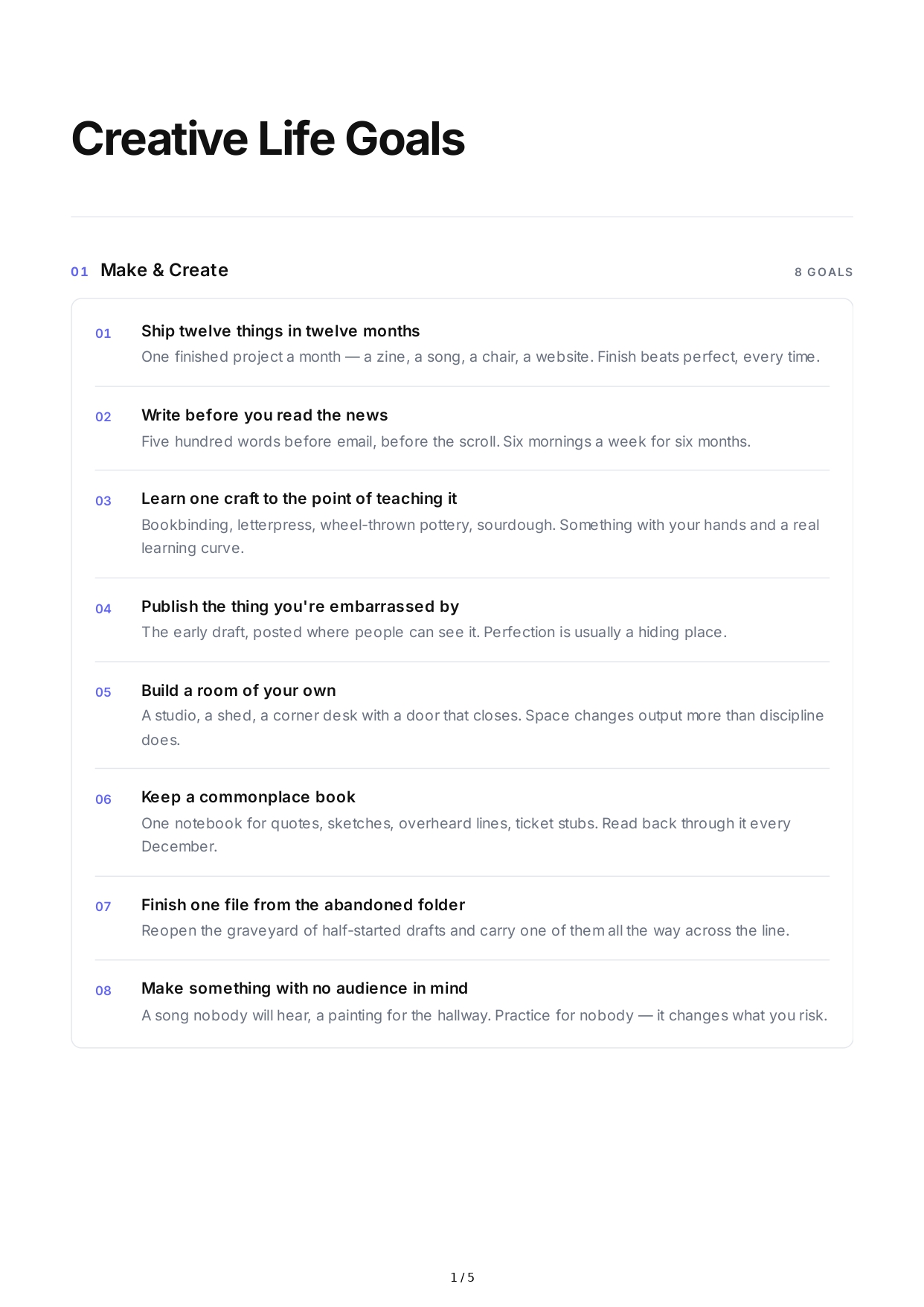Click goal title 'Build a room of your own'
The height and width of the screenshot is (1307, 924).
(239, 691)
